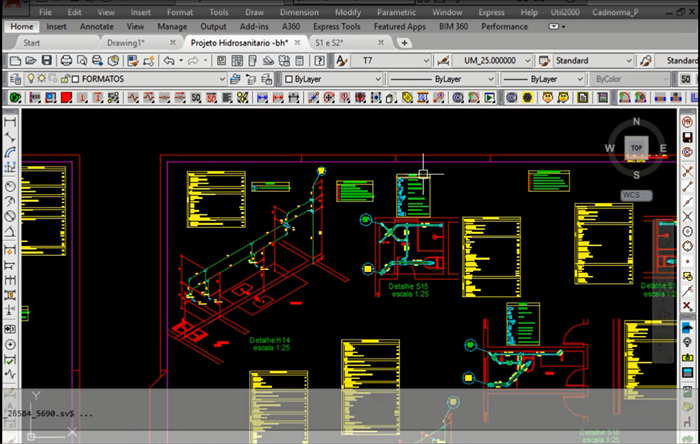The width and height of the screenshot is (700, 444).
Task: Open the File menu
Action: pyautogui.click(x=45, y=12)
